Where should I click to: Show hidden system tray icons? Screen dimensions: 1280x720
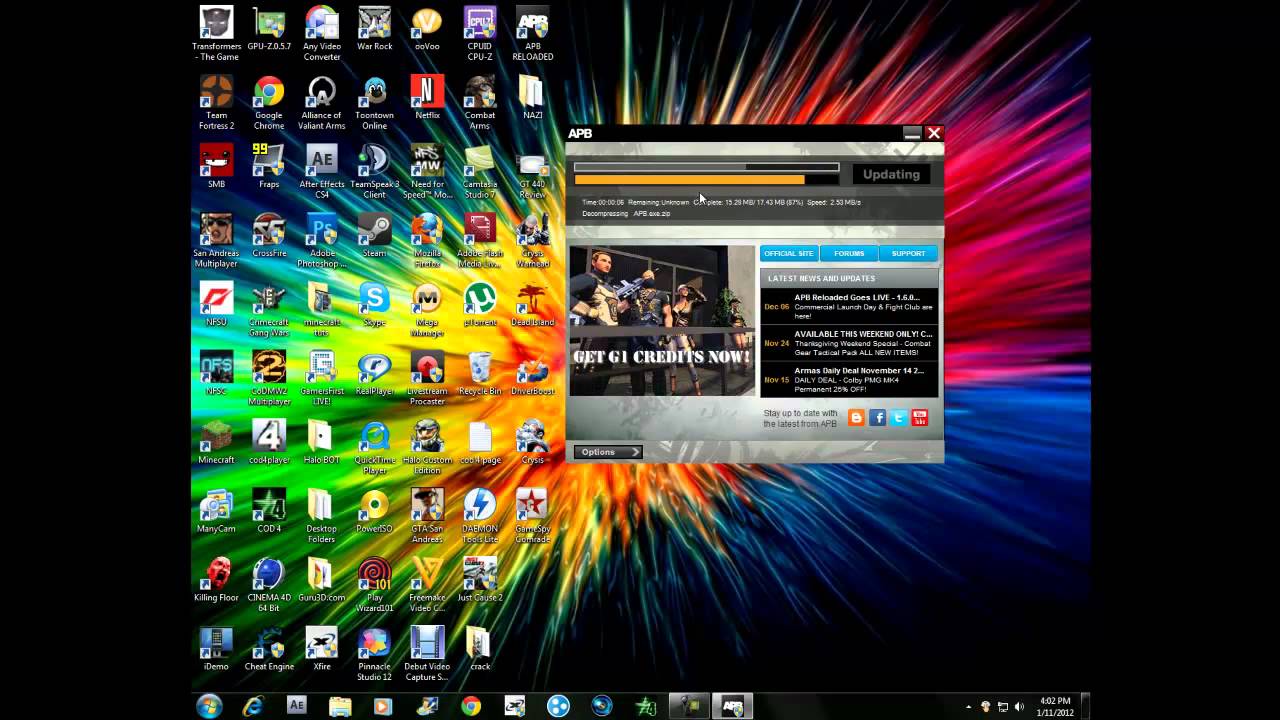[x=968, y=707]
